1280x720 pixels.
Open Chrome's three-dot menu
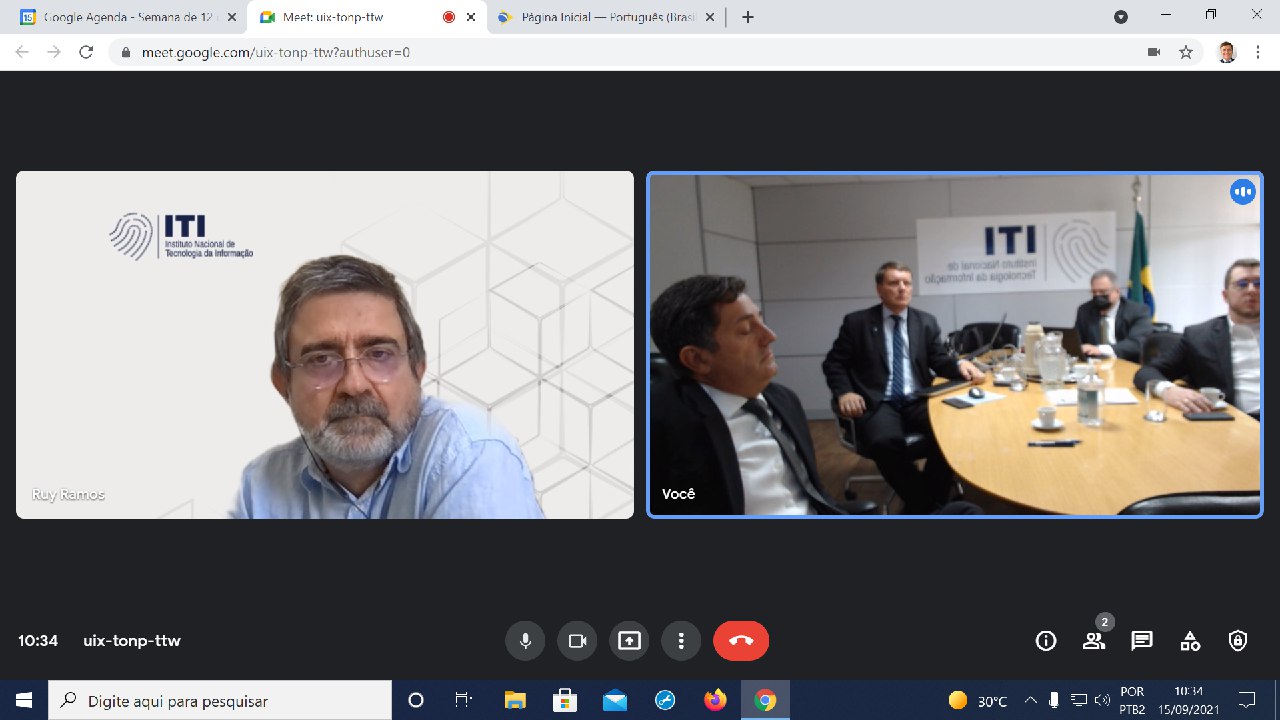(1257, 52)
